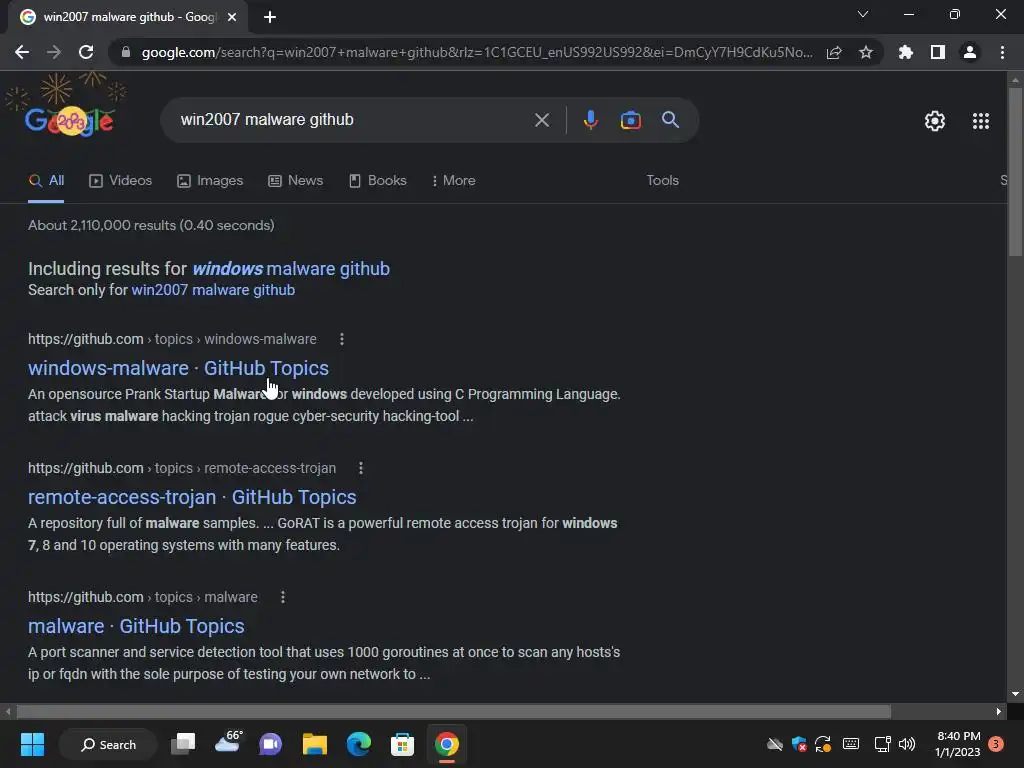Screen dimensions: 1024x768
Task: Toggle the Chrome side panel
Action: (x=938, y=52)
